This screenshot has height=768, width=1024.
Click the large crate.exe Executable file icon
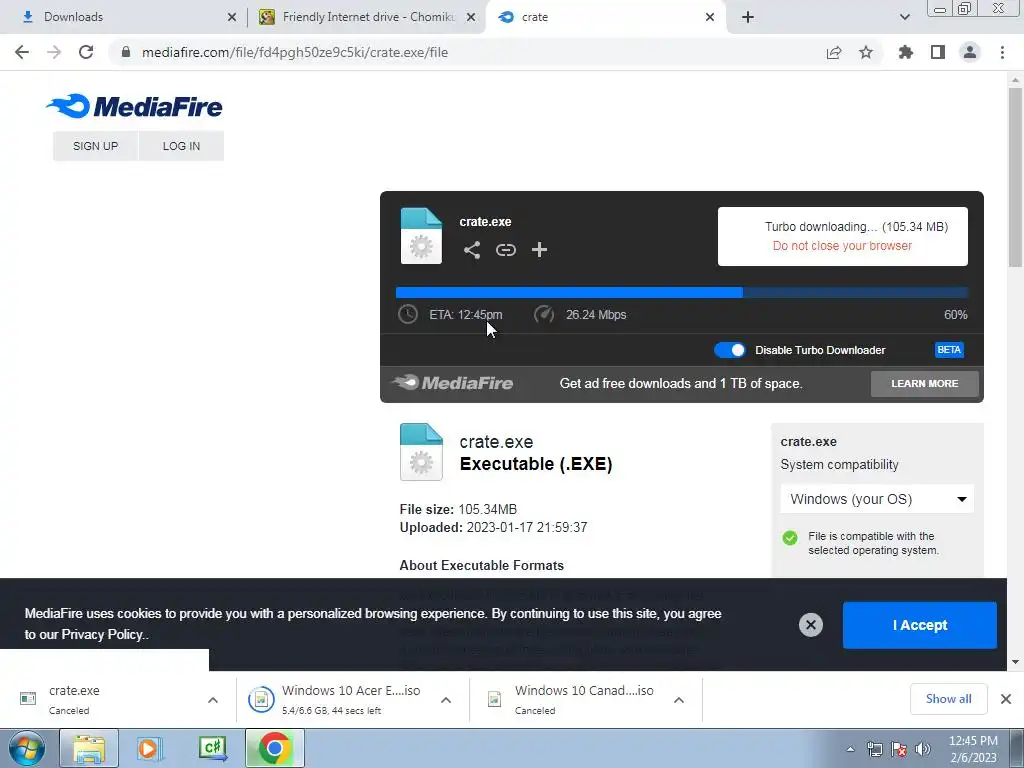[x=421, y=452]
